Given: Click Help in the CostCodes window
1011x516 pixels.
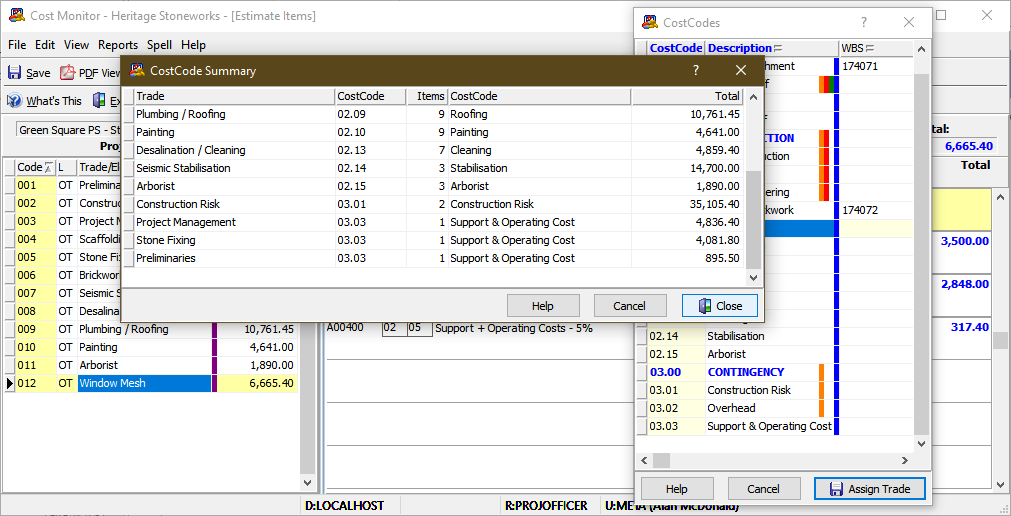Looking at the screenshot, I should click(676, 489).
